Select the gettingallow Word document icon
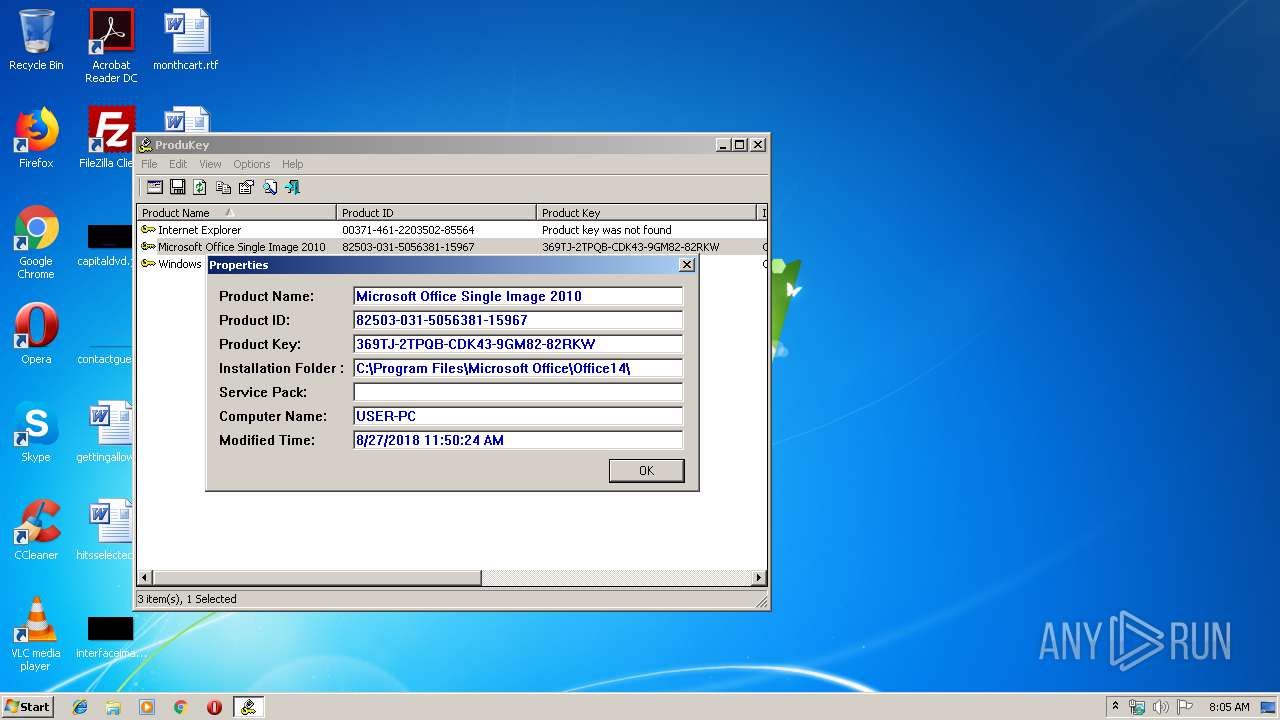The width and height of the screenshot is (1280, 720). click(x=107, y=432)
